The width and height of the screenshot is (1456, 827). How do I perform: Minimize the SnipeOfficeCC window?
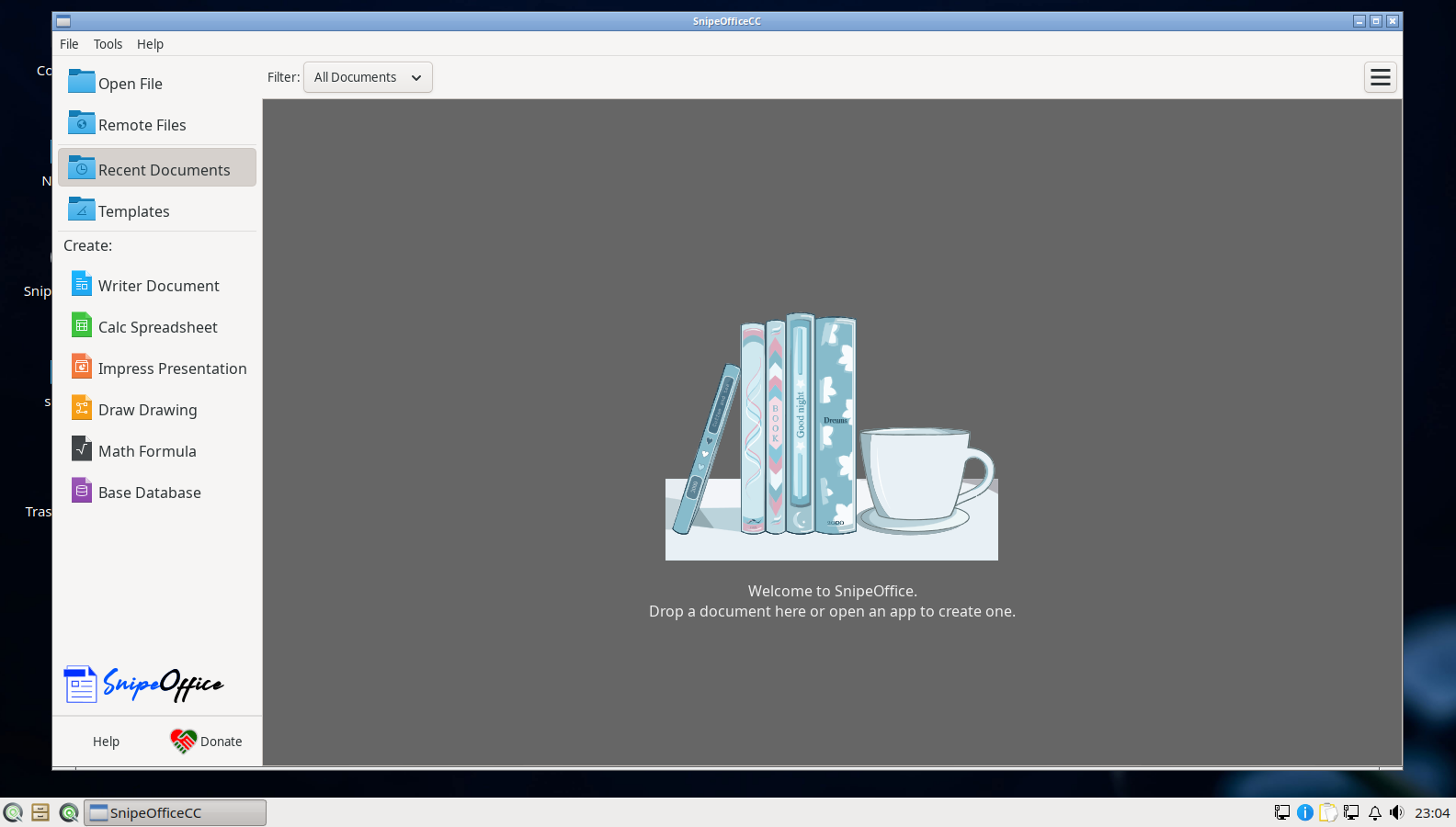coord(1359,21)
